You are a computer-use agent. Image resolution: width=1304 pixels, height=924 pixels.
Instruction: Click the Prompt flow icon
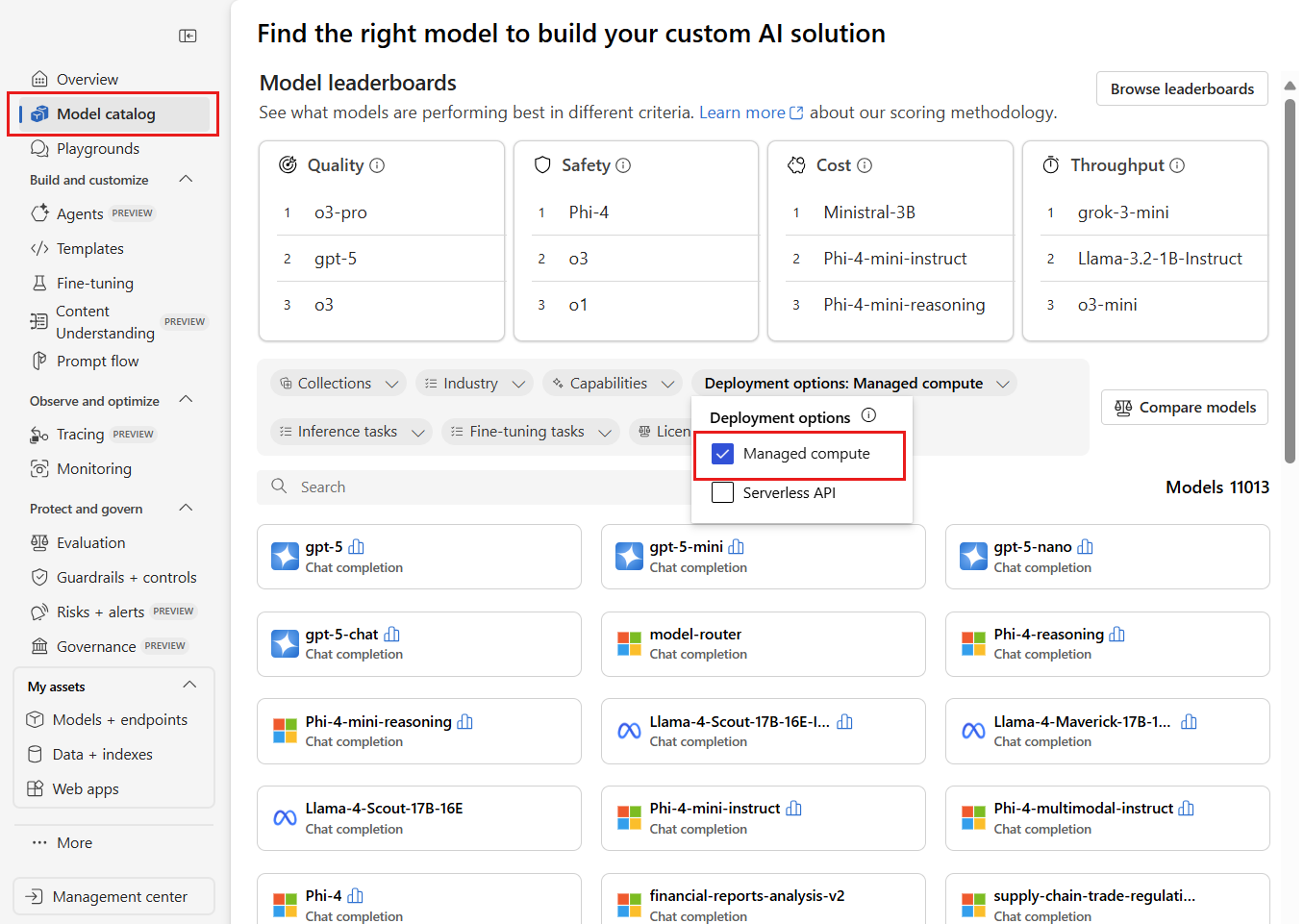pyautogui.click(x=39, y=361)
